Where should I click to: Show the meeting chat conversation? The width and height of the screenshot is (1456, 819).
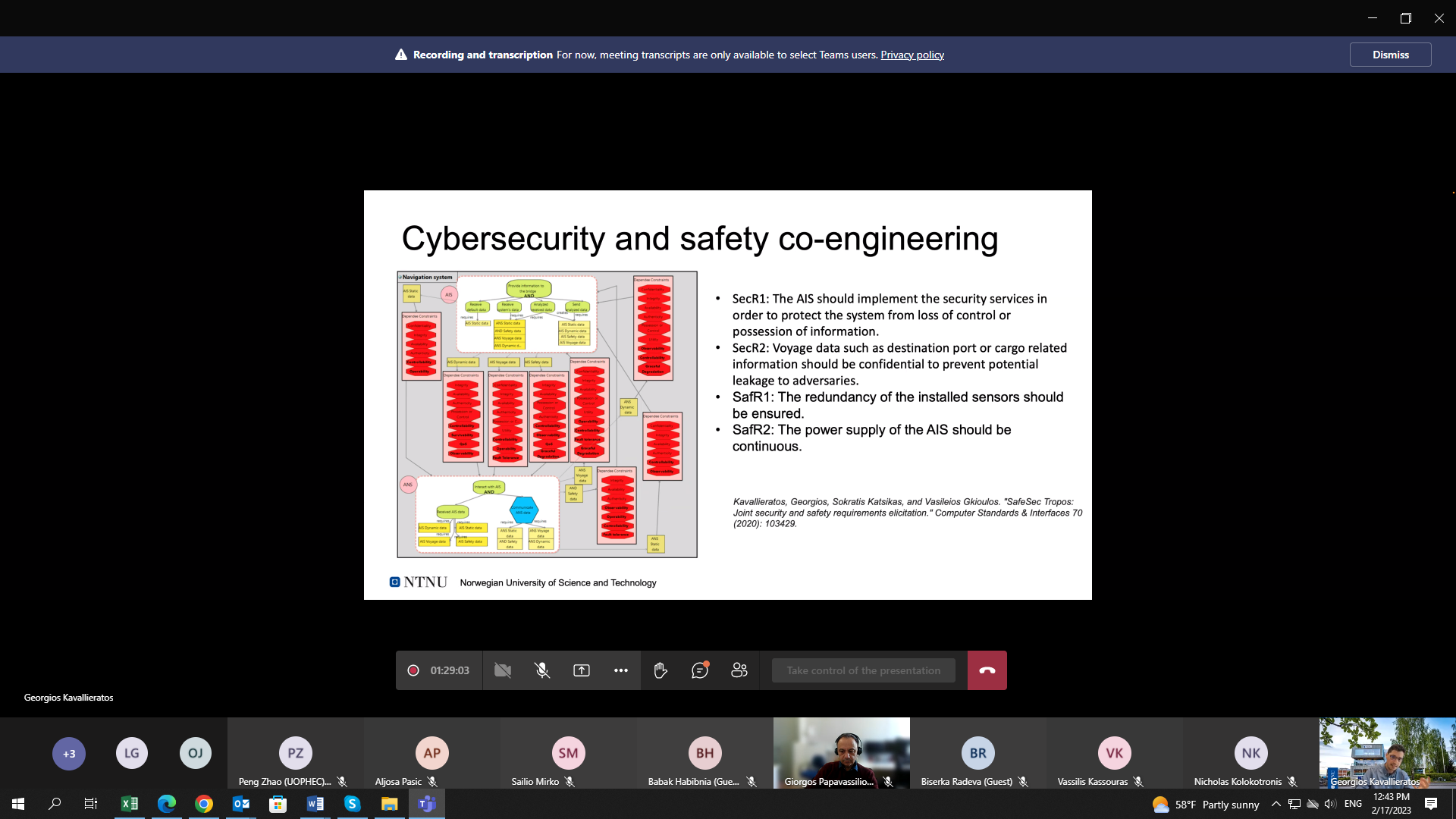tap(700, 670)
